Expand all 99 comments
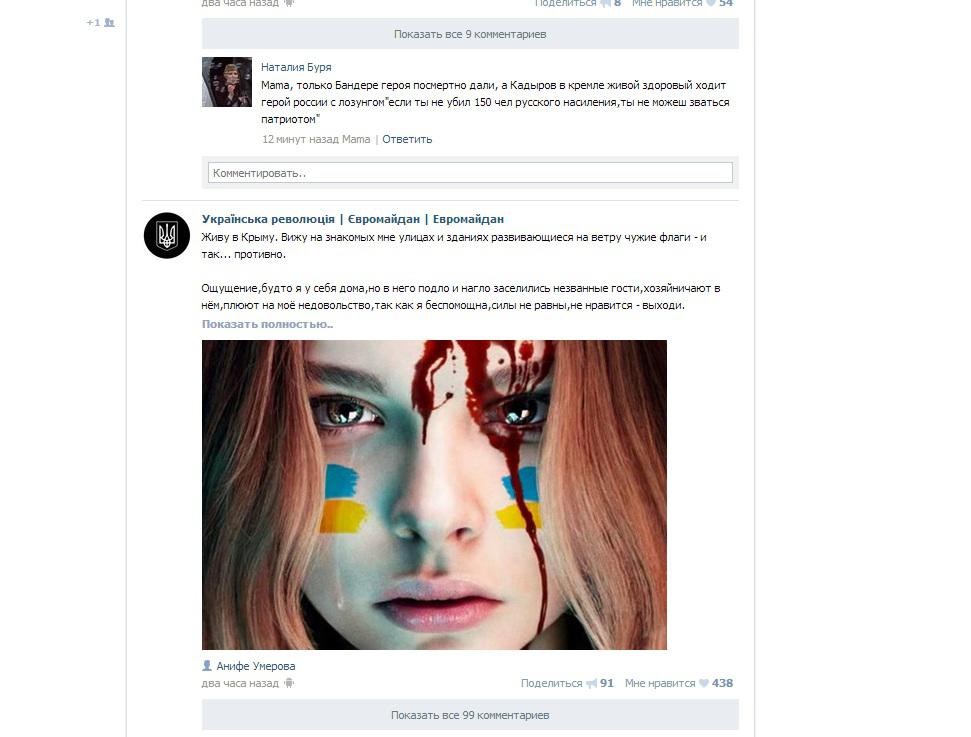 470,715
